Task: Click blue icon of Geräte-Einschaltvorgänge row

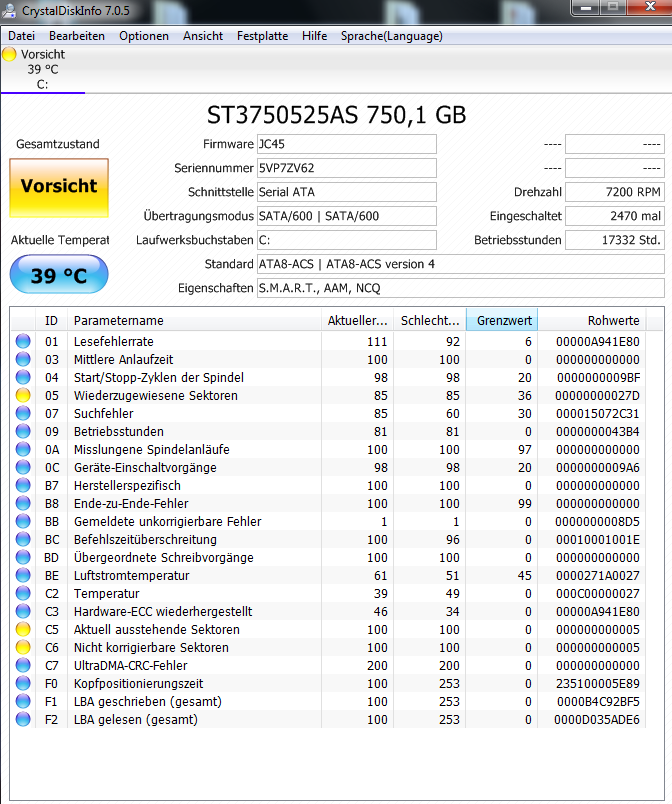Action: click(x=23, y=467)
